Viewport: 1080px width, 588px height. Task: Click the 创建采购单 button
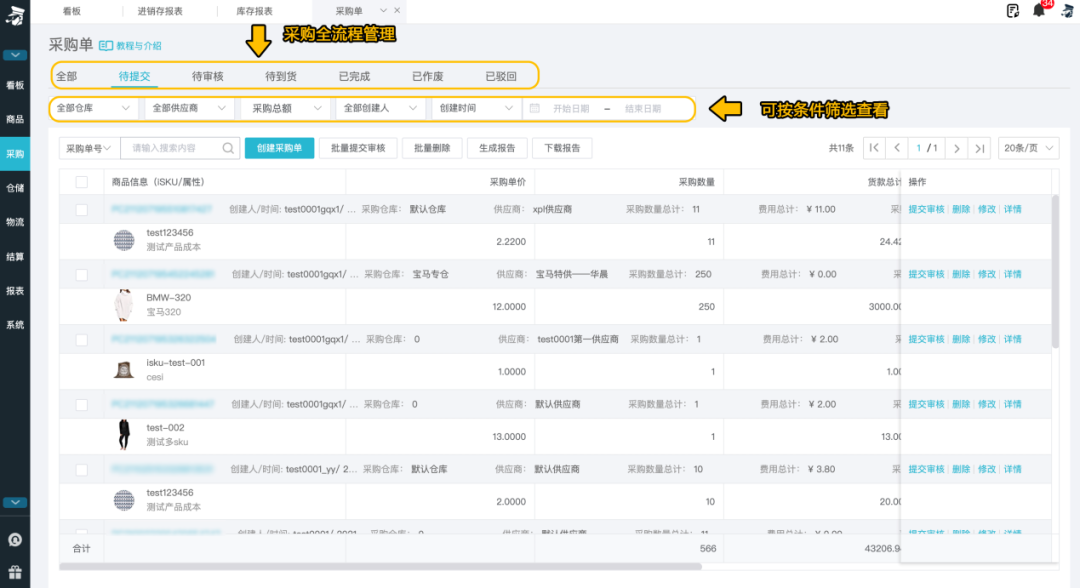coord(279,147)
